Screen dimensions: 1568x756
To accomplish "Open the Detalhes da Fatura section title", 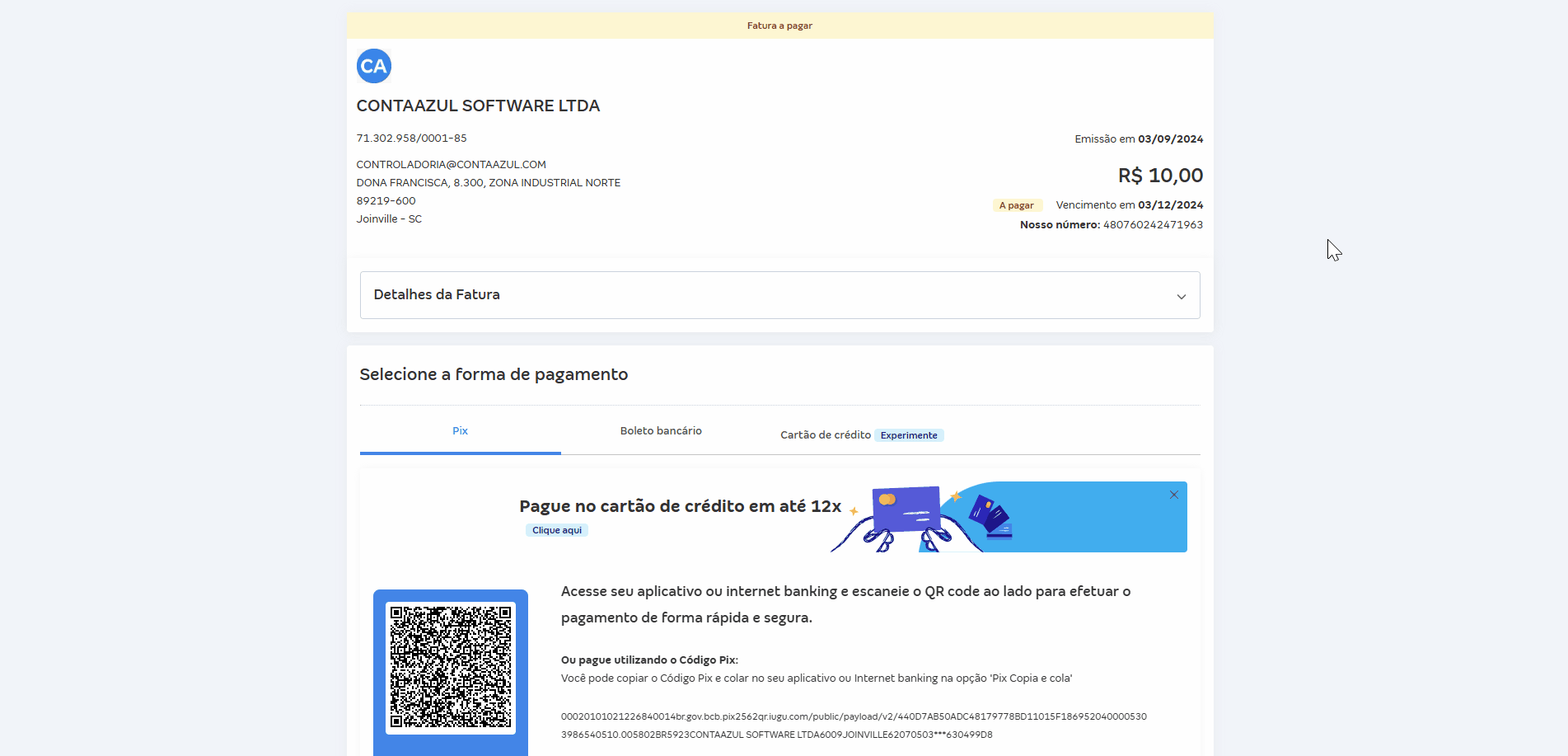I will [x=437, y=294].
